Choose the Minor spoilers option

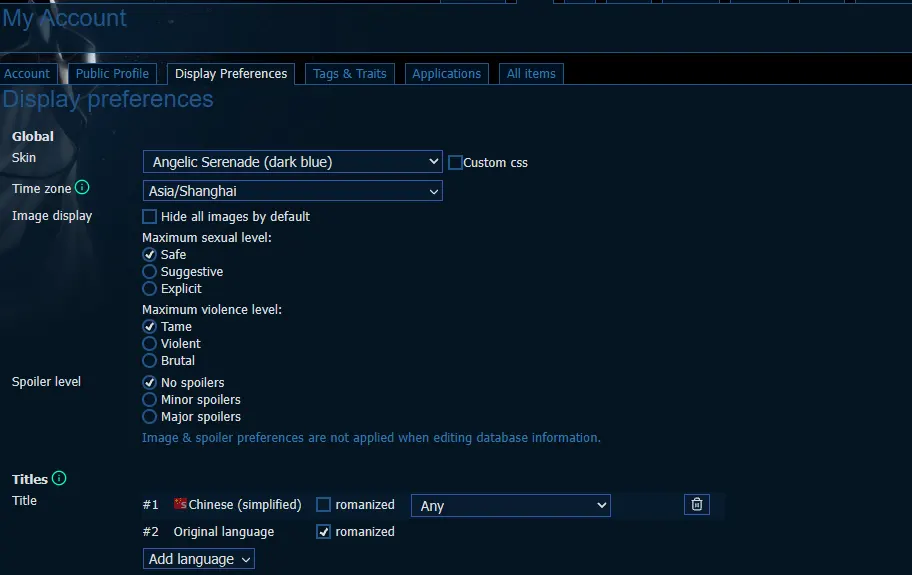(x=149, y=399)
